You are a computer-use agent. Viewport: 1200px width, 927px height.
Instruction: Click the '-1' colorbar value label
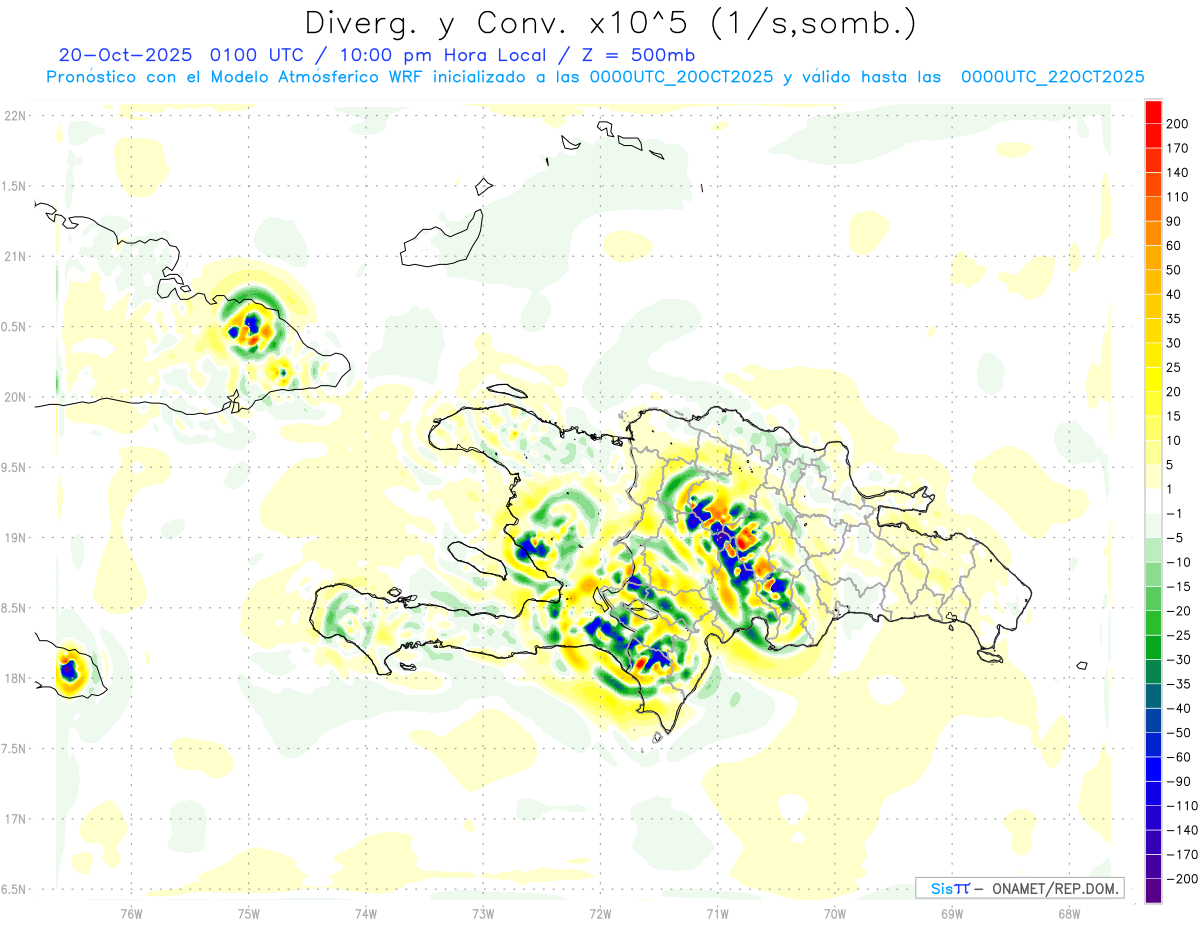(1173, 513)
